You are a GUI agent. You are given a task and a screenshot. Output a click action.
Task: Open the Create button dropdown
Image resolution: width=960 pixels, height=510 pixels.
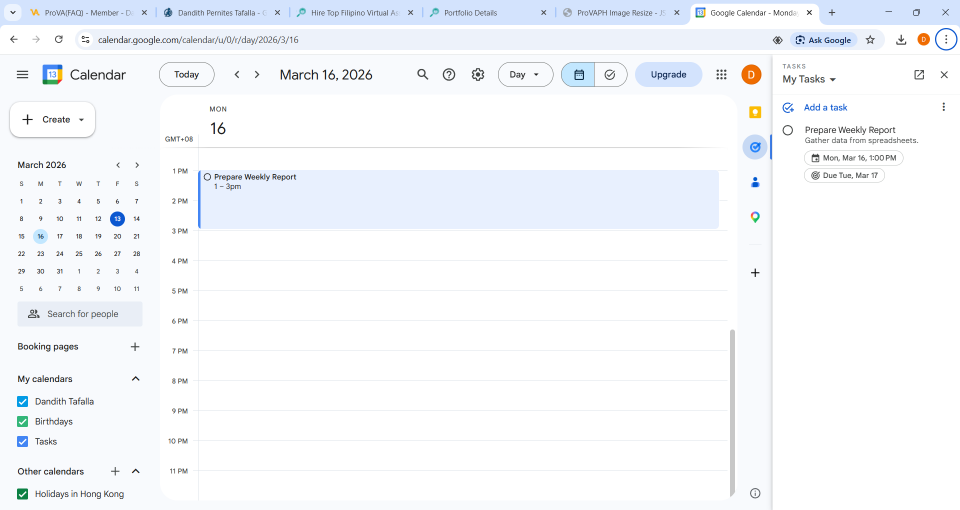tap(81, 120)
